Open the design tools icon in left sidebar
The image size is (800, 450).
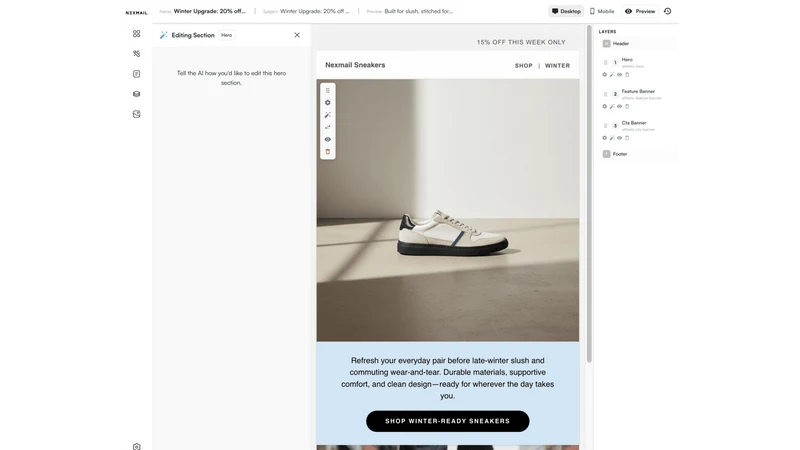click(x=136, y=54)
